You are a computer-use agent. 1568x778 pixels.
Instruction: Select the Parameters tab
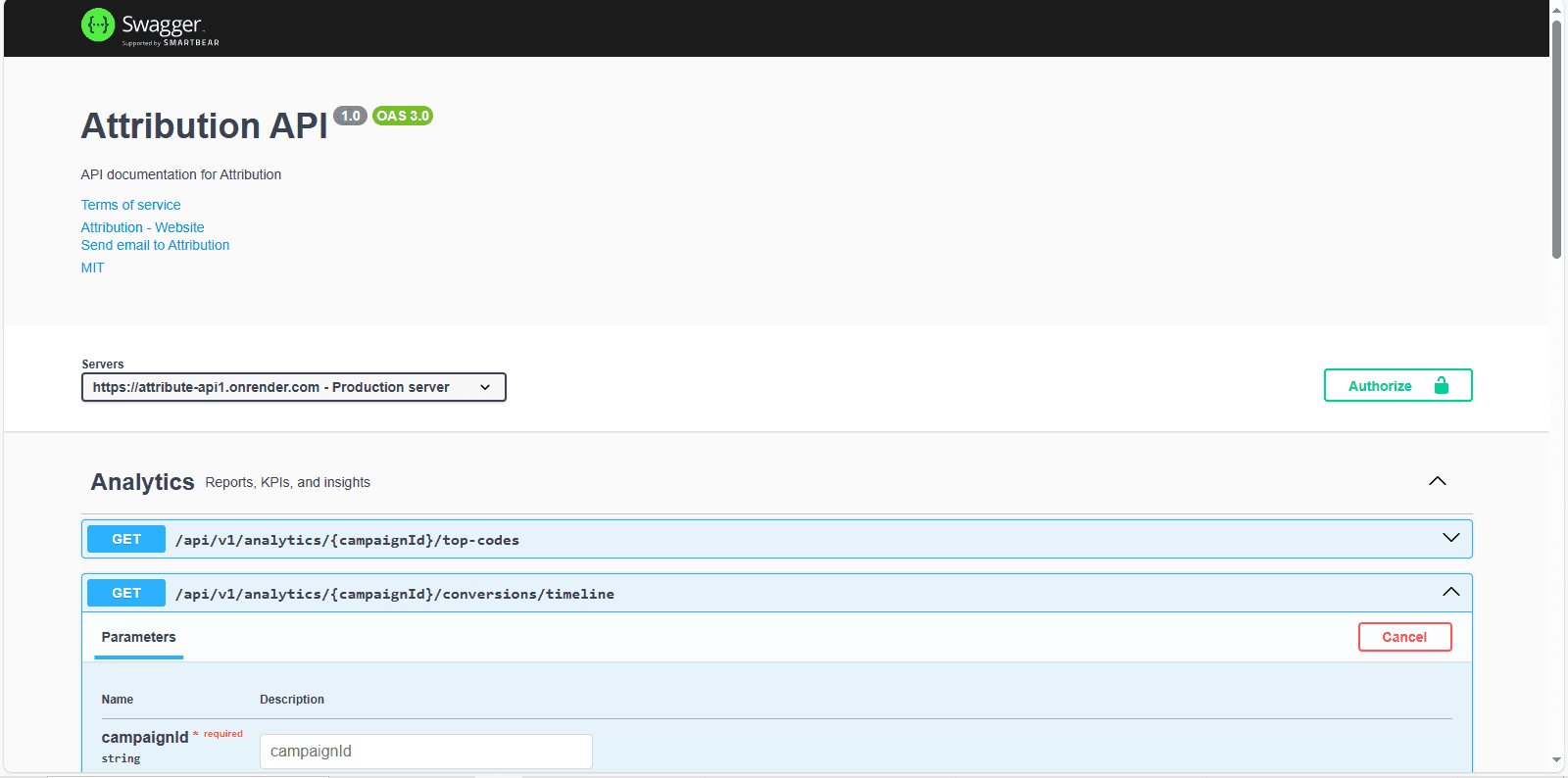(x=138, y=638)
